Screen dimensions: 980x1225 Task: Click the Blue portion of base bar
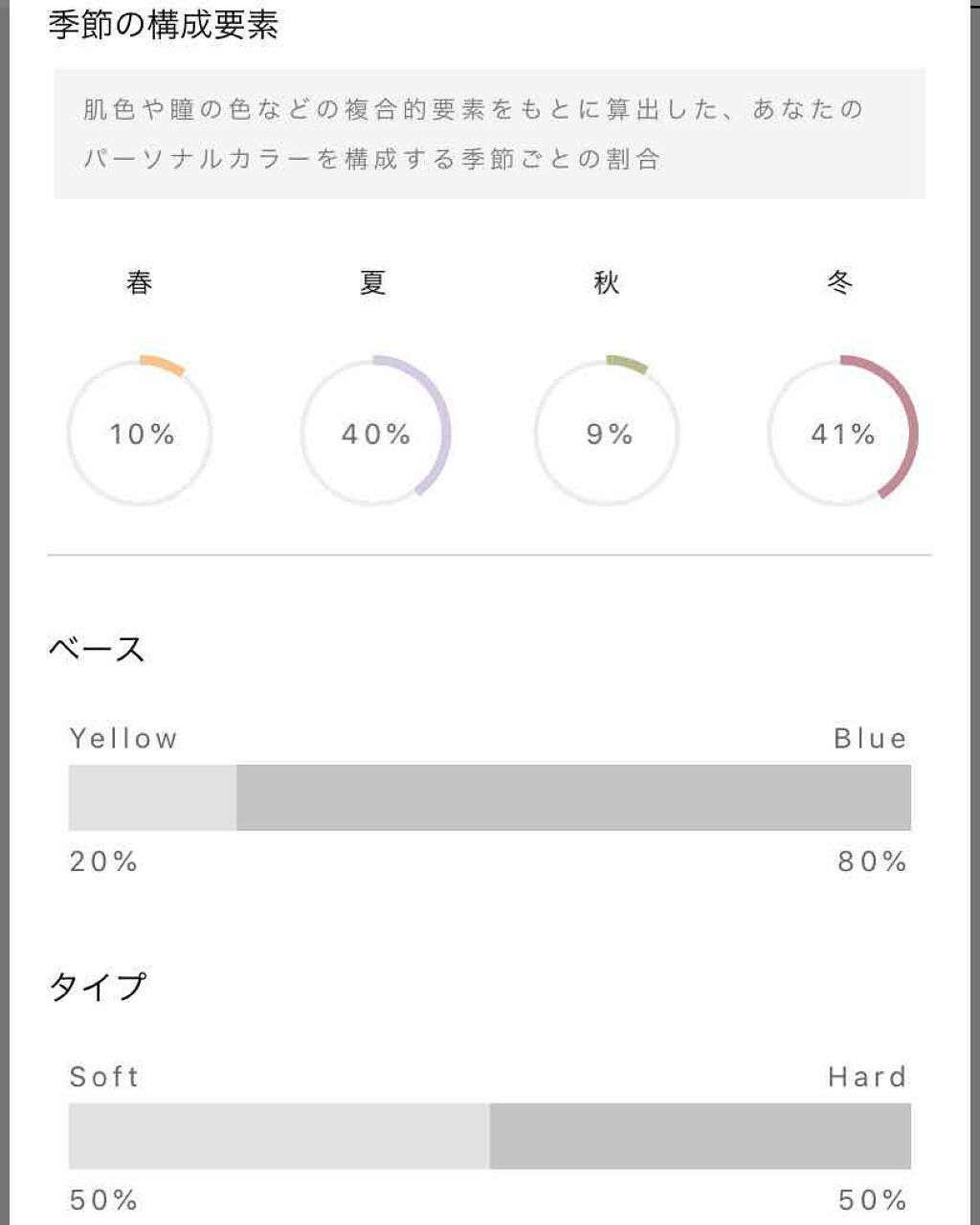click(573, 797)
